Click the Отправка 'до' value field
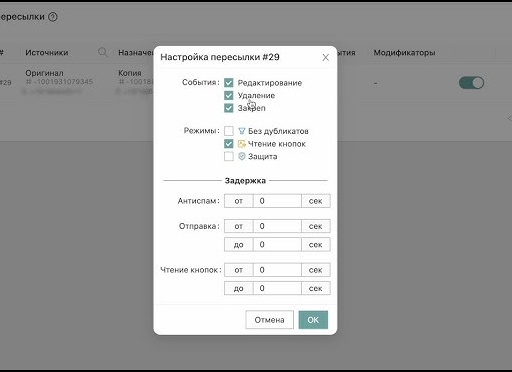The width and height of the screenshot is (512, 372). [277, 244]
